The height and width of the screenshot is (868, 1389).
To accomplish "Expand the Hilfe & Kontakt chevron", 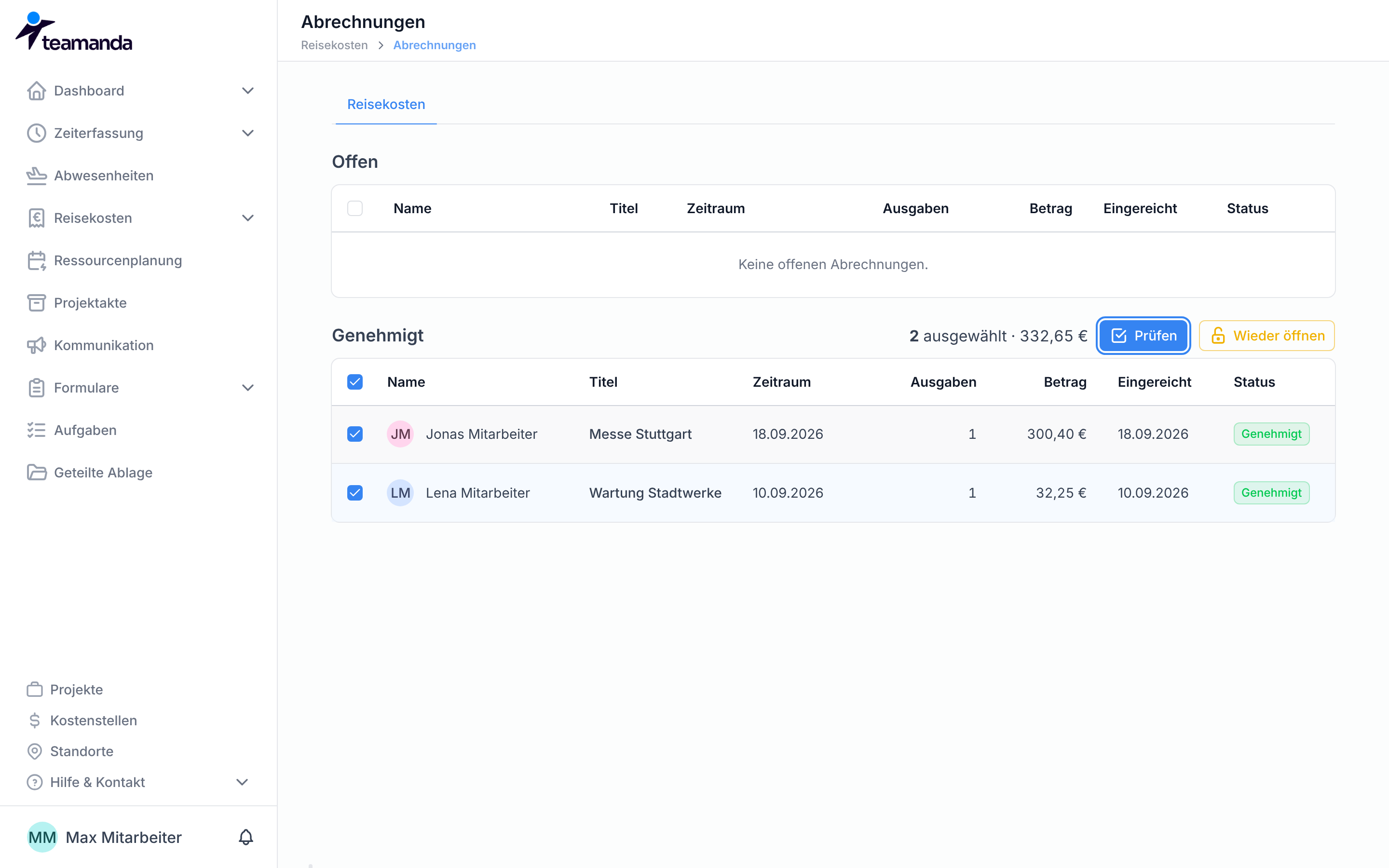I will click(242, 783).
